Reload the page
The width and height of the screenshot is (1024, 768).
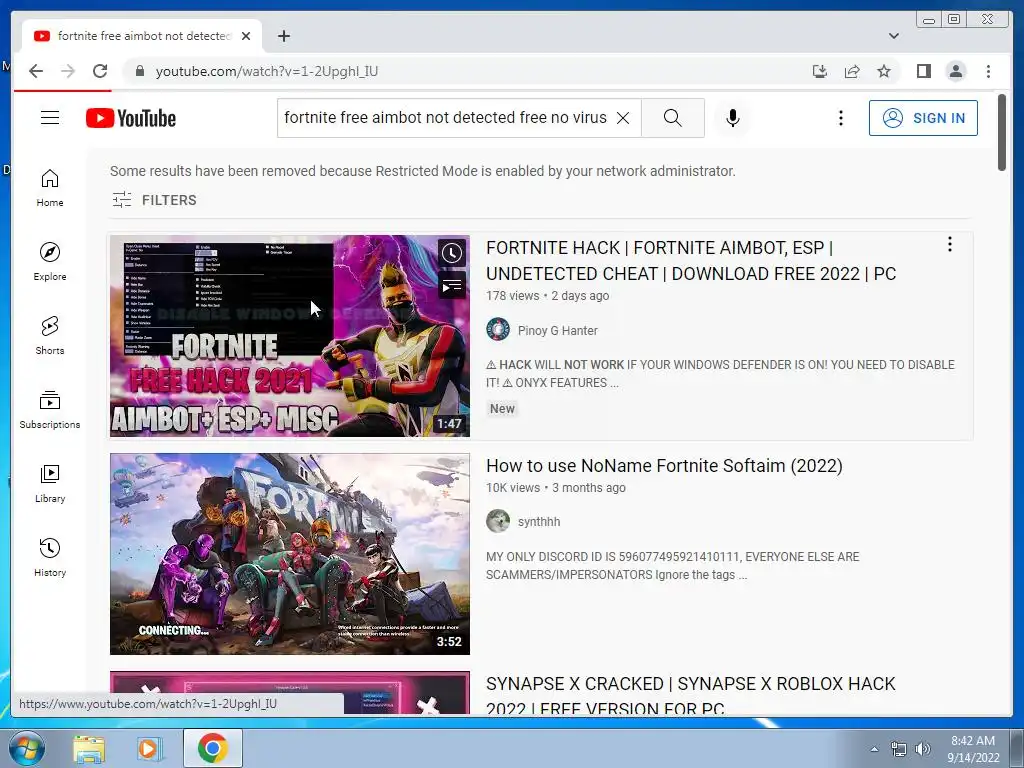coord(100,71)
